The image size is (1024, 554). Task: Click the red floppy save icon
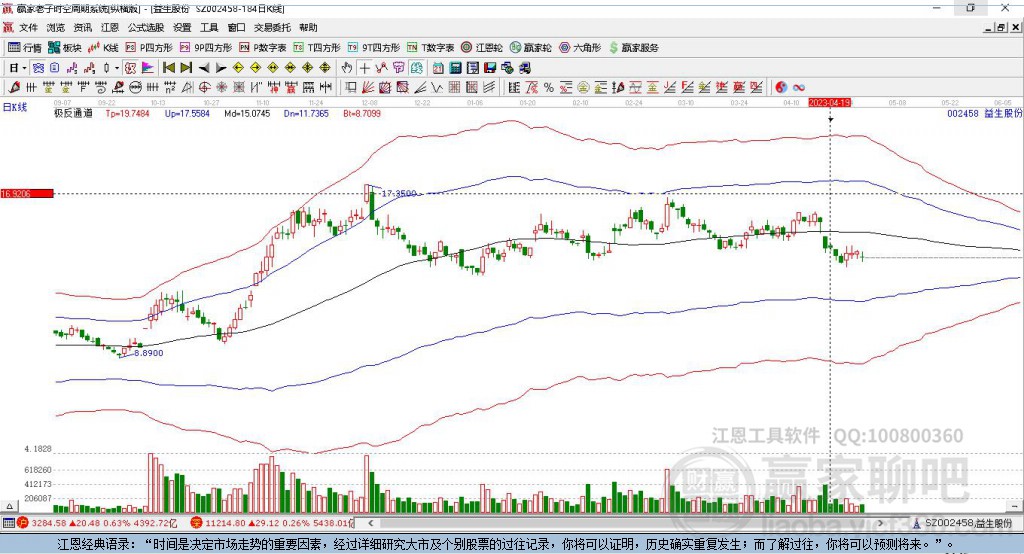[x=490, y=68]
